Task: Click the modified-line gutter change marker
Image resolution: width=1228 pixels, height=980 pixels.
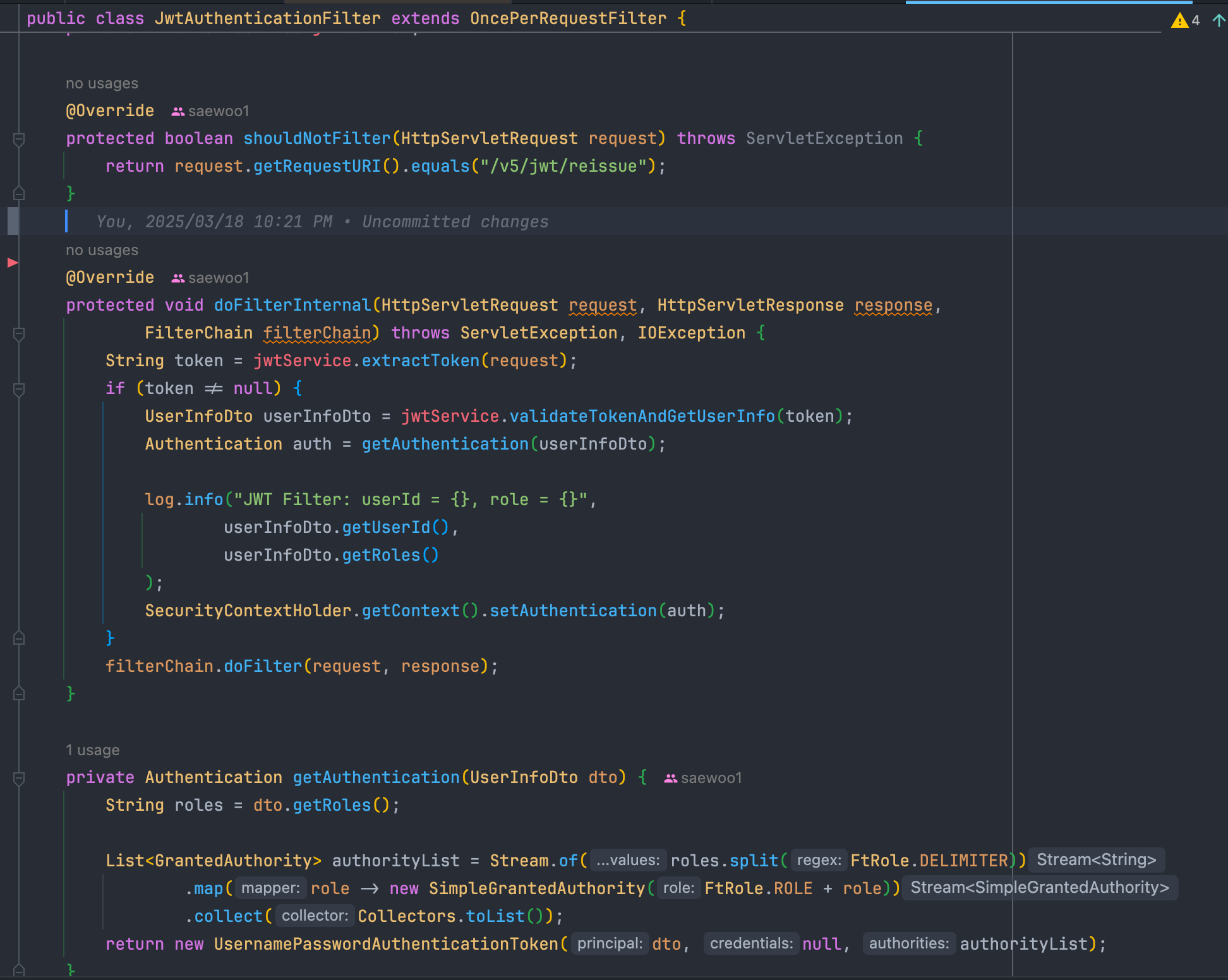Action: pyautogui.click(x=13, y=221)
